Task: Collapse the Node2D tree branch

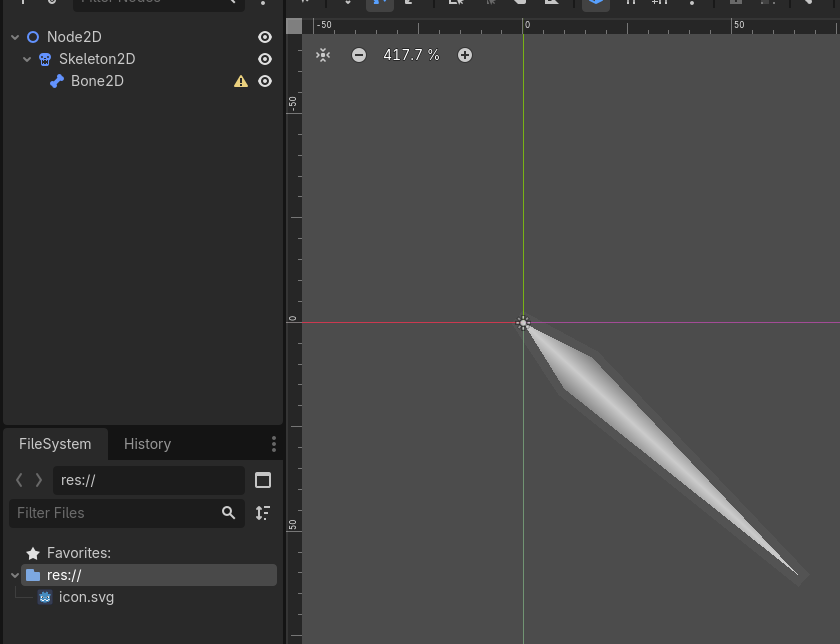Action: (16, 37)
